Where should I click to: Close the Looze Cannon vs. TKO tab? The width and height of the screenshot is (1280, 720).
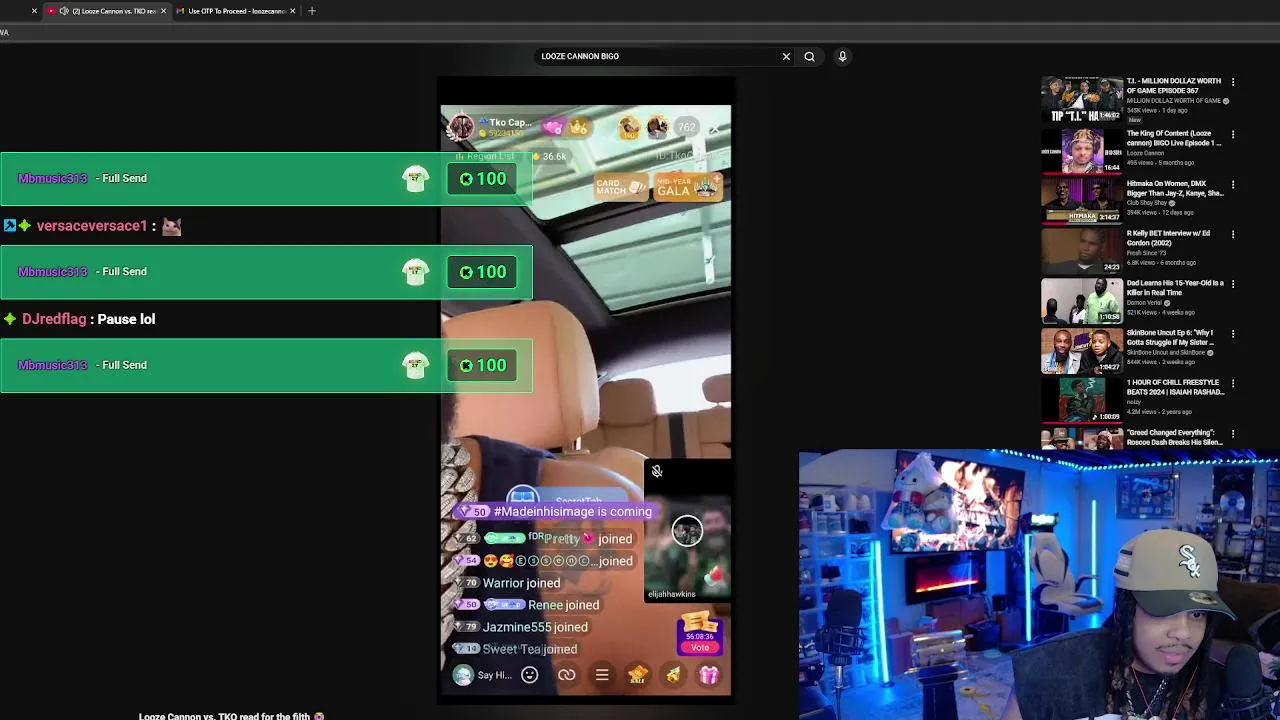coord(163,11)
